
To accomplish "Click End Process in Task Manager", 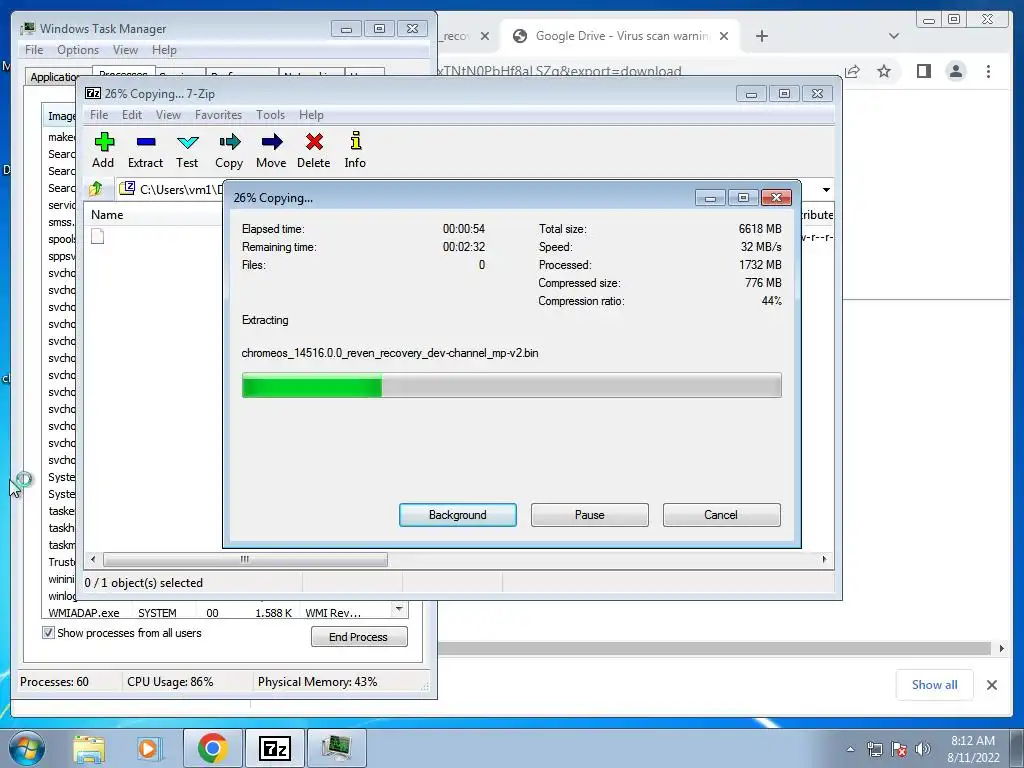I will pyautogui.click(x=359, y=637).
